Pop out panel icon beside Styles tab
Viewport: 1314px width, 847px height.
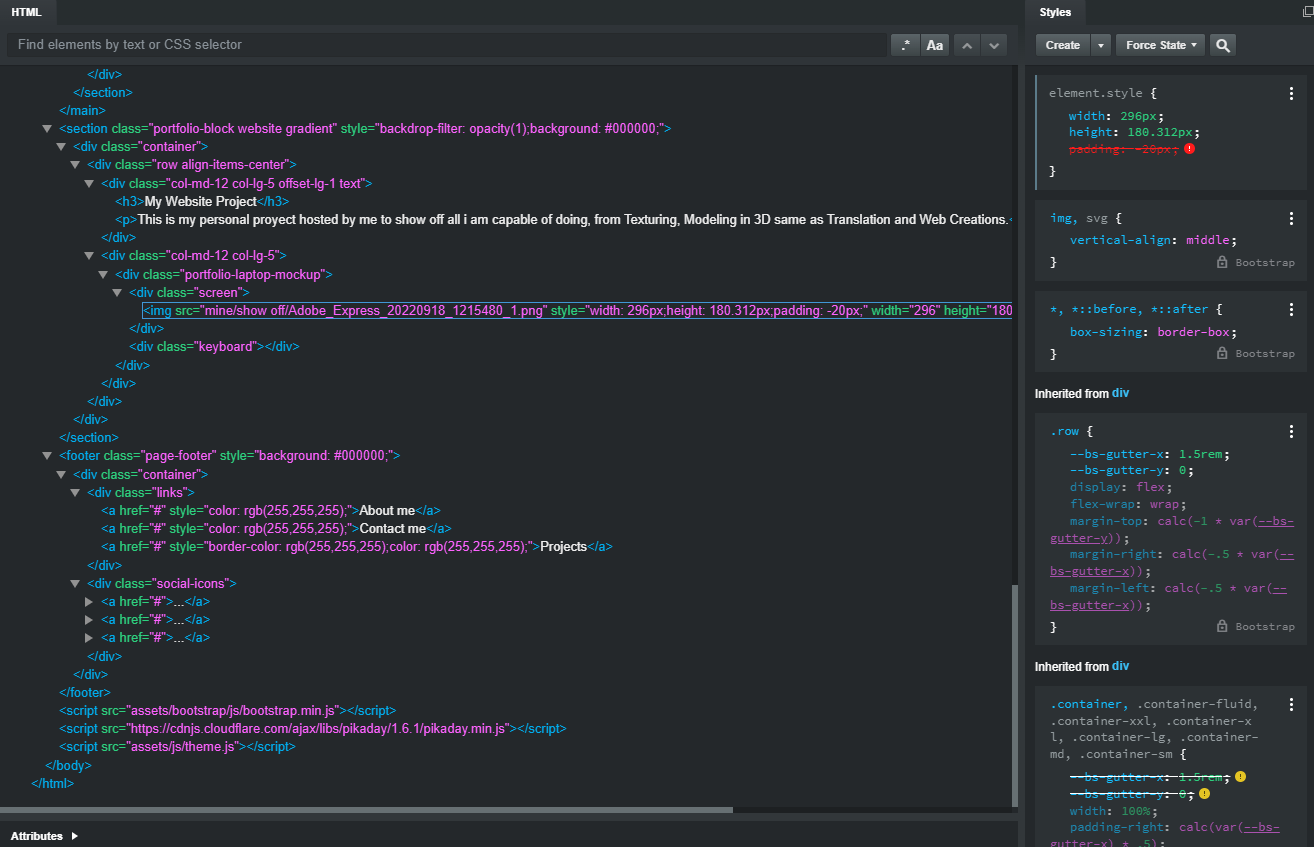pos(1307,12)
